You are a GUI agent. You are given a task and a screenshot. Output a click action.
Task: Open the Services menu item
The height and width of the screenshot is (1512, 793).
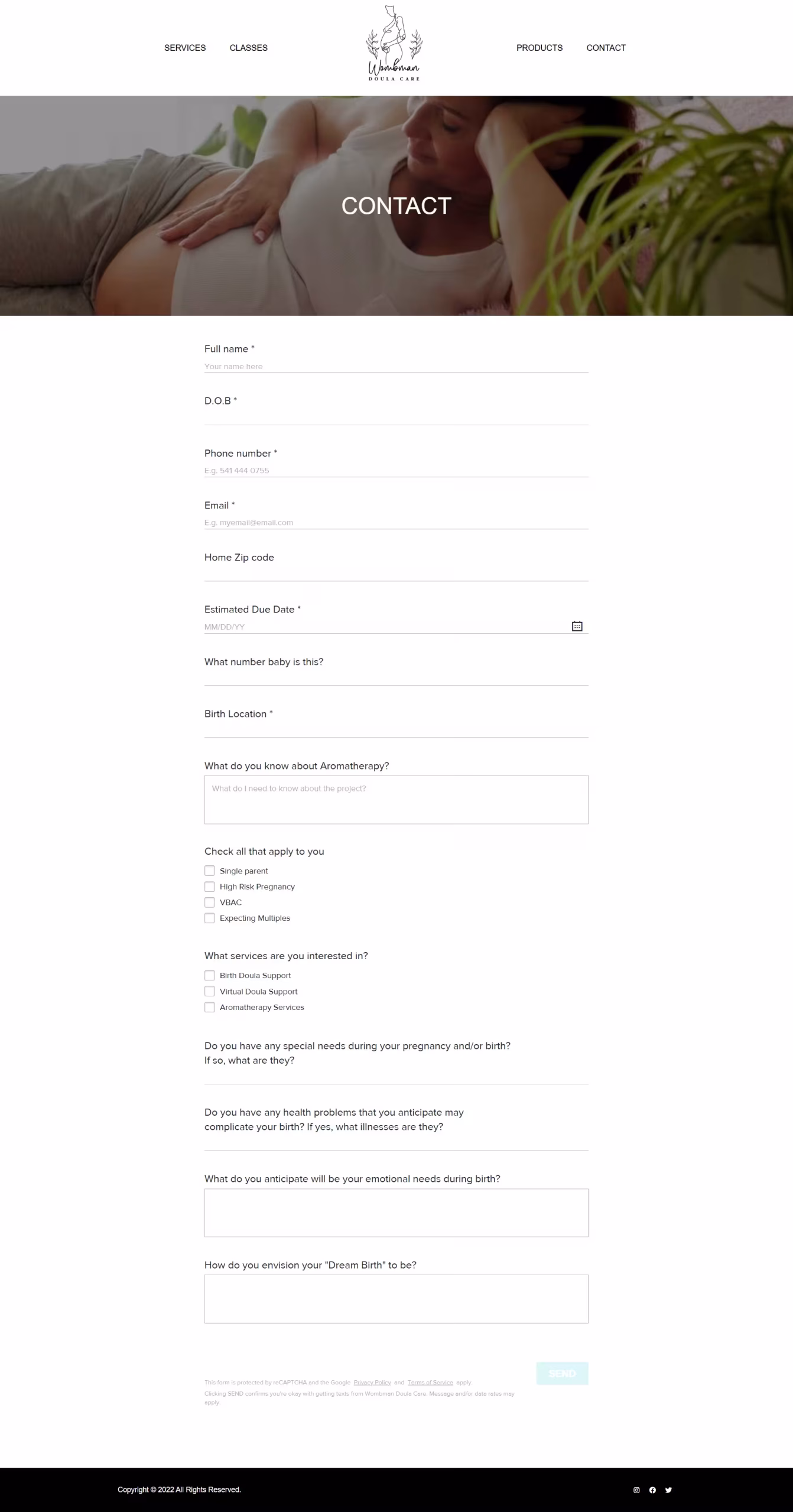point(185,48)
